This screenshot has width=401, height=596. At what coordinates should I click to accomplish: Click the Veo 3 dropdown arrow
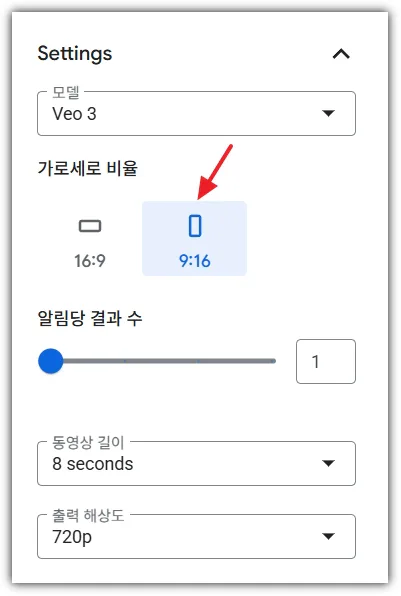328,113
